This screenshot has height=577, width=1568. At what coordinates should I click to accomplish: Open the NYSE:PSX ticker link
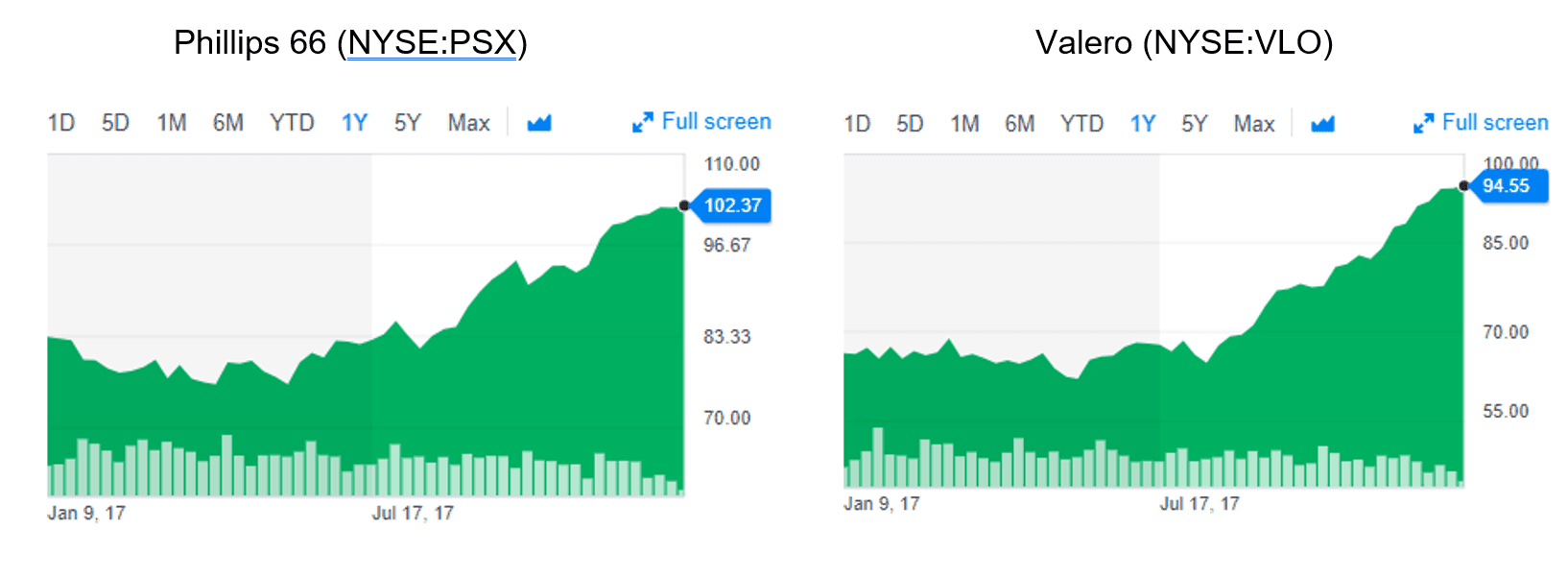[434, 41]
